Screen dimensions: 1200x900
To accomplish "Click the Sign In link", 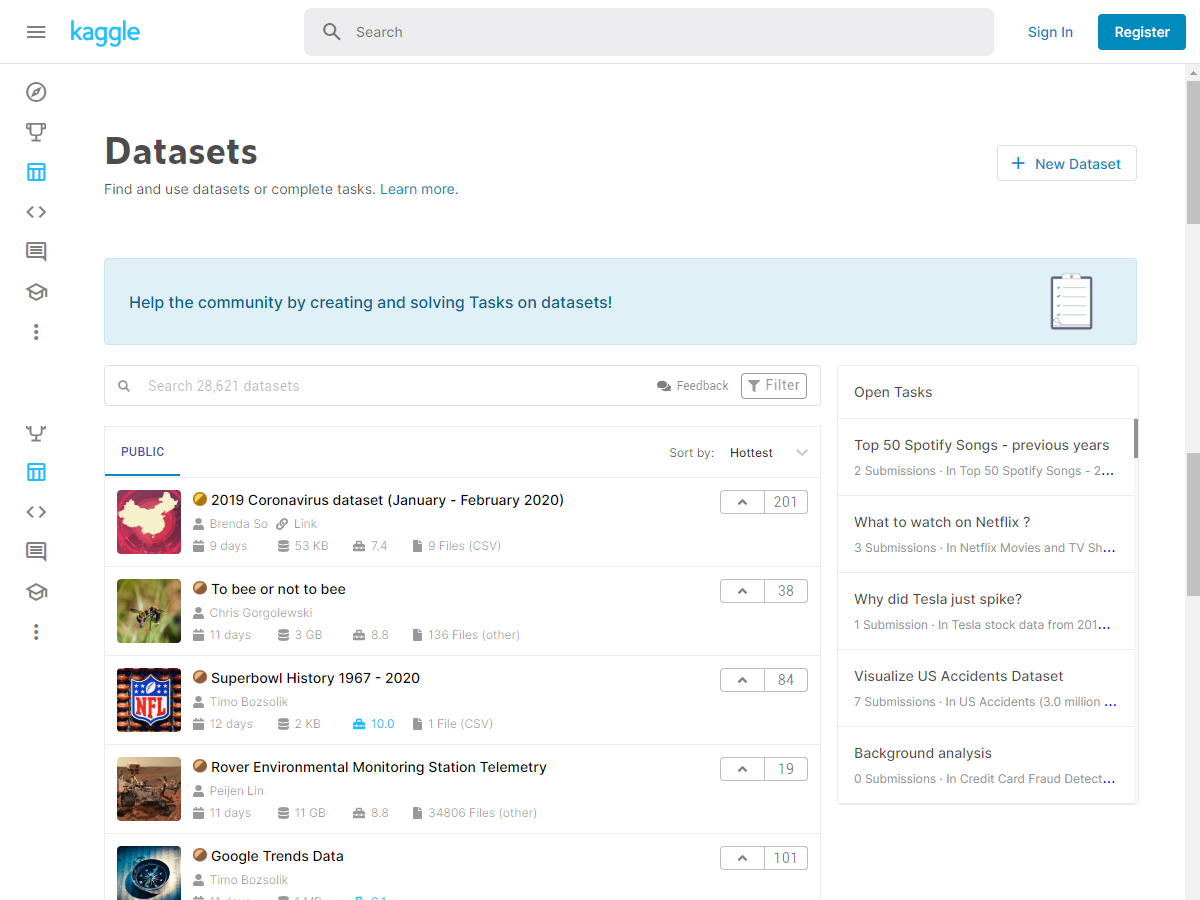I will [x=1050, y=32].
